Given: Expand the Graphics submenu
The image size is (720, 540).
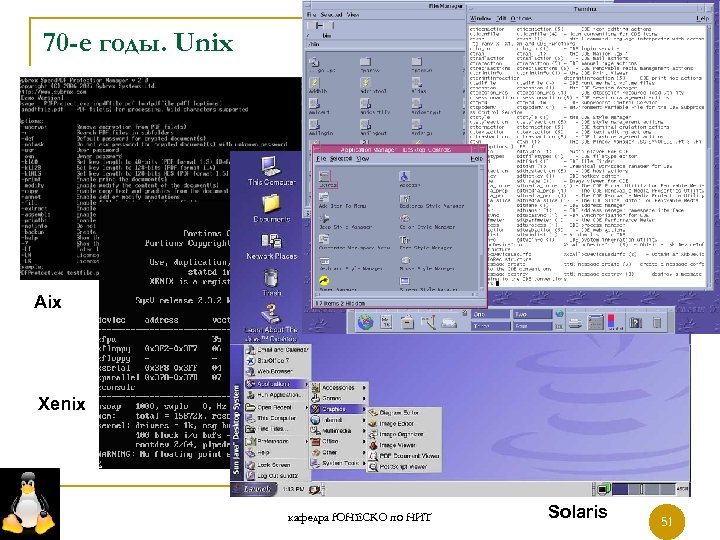Looking at the screenshot, I should click(x=339, y=409).
